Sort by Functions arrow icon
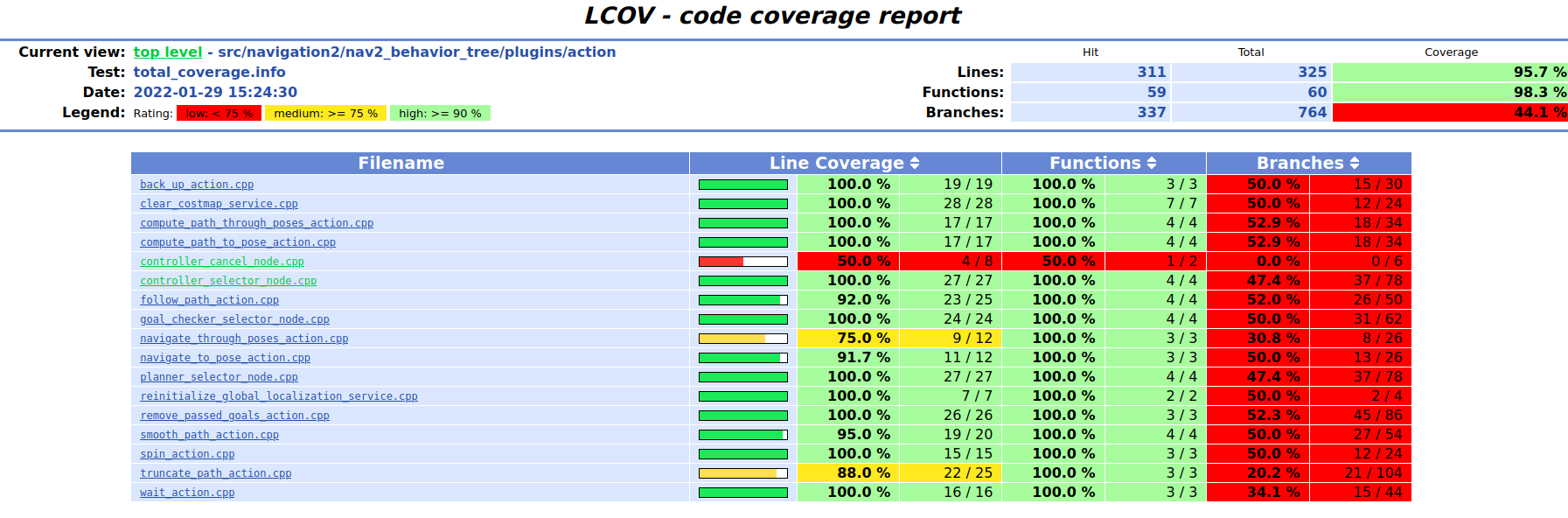 click(x=1152, y=163)
